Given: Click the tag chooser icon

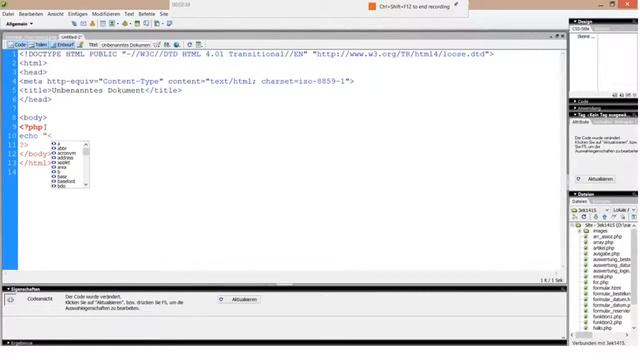Looking at the screenshot, I should (x=169, y=24).
